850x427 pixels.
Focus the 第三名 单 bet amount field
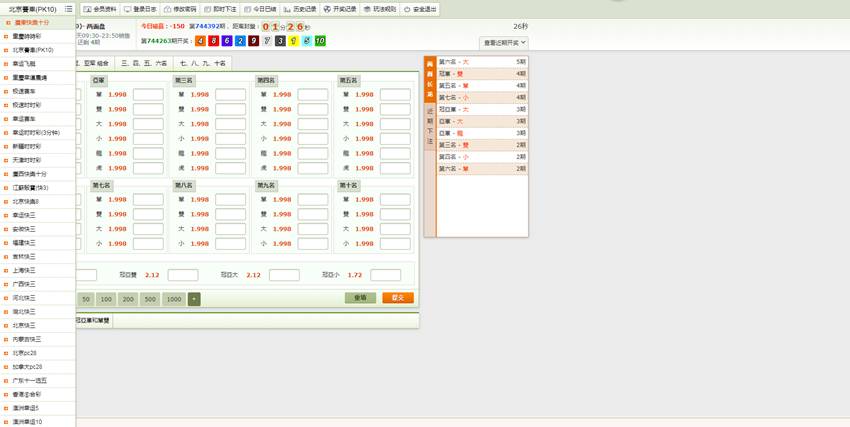[230, 95]
